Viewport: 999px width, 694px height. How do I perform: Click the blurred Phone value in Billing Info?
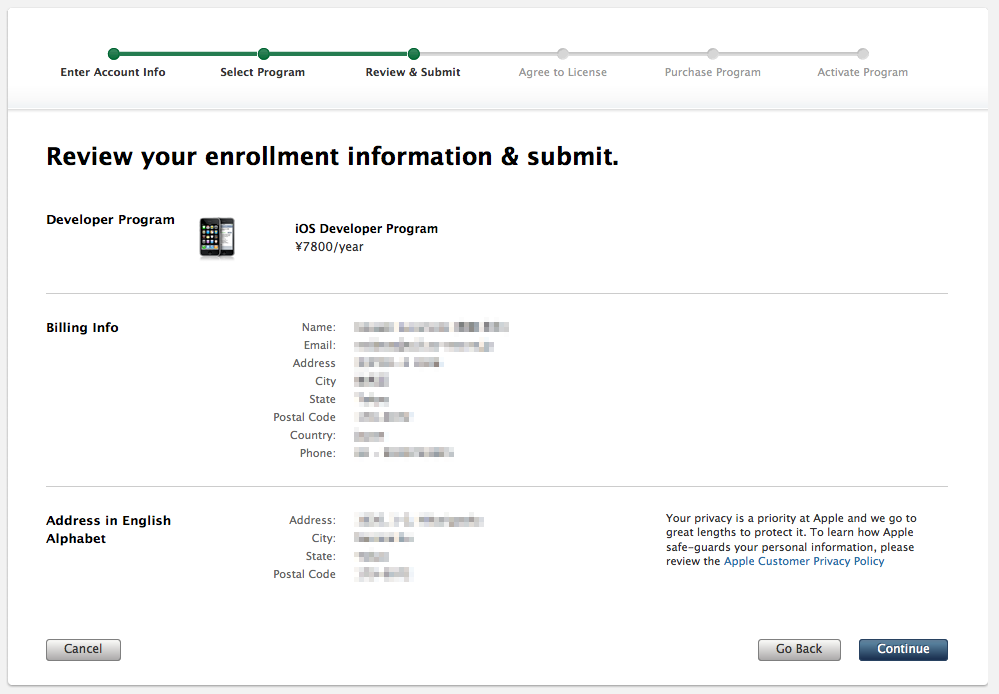click(404, 453)
